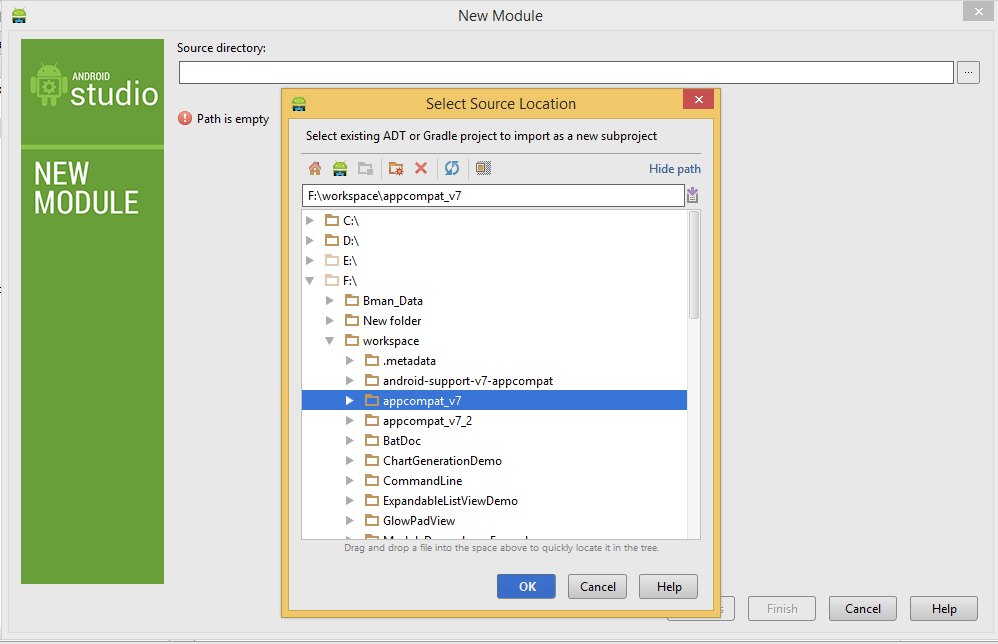This screenshot has width=998, height=644.
Task: Jump to project directory Android icon
Action: coord(340,169)
